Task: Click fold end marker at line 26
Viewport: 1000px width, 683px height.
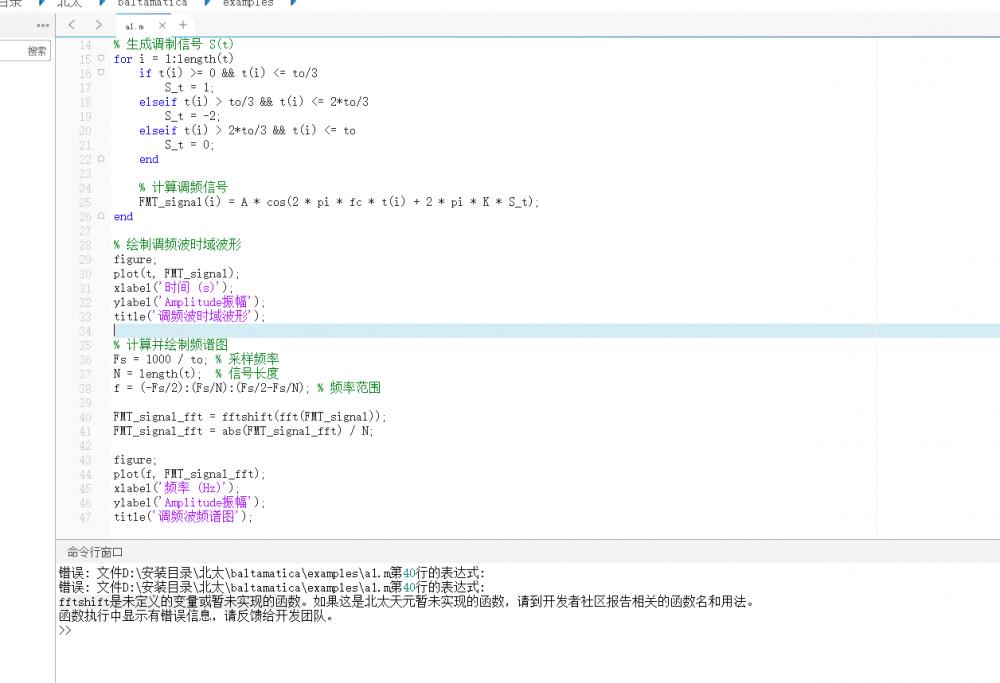Action: point(101,216)
